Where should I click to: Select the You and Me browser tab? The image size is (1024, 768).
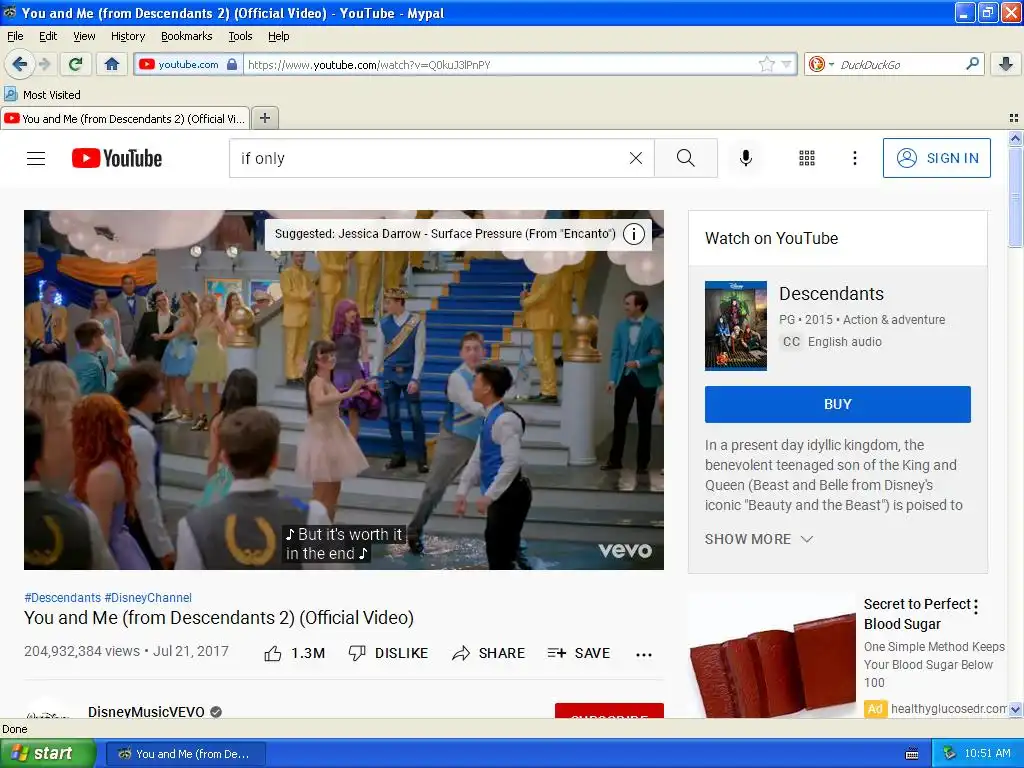(125, 119)
